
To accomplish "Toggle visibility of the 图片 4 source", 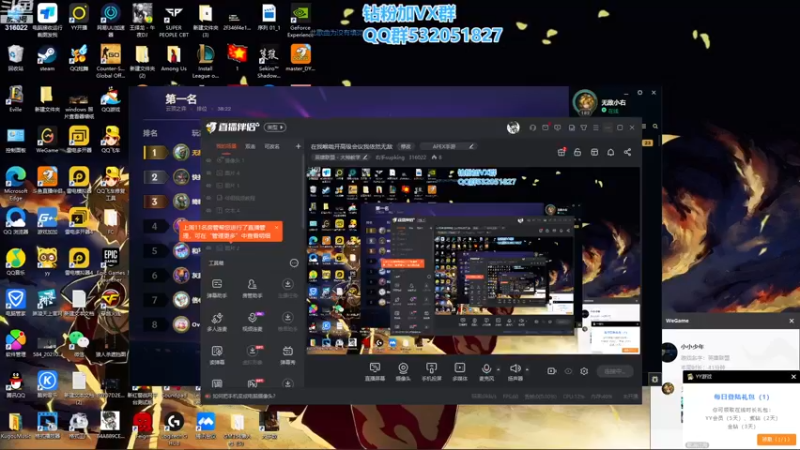I will (209, 173).
